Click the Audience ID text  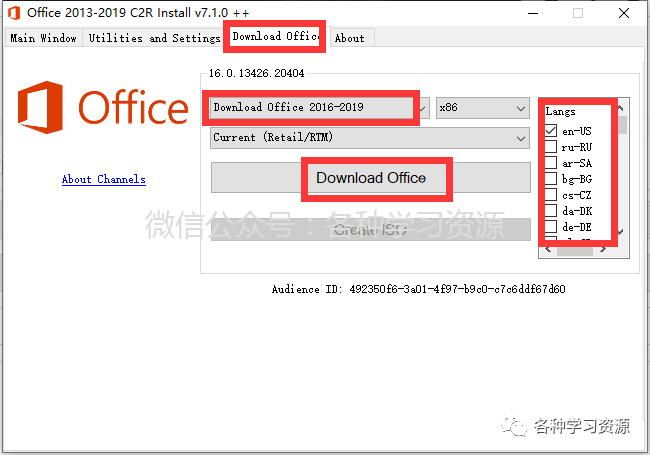(419, 289)
